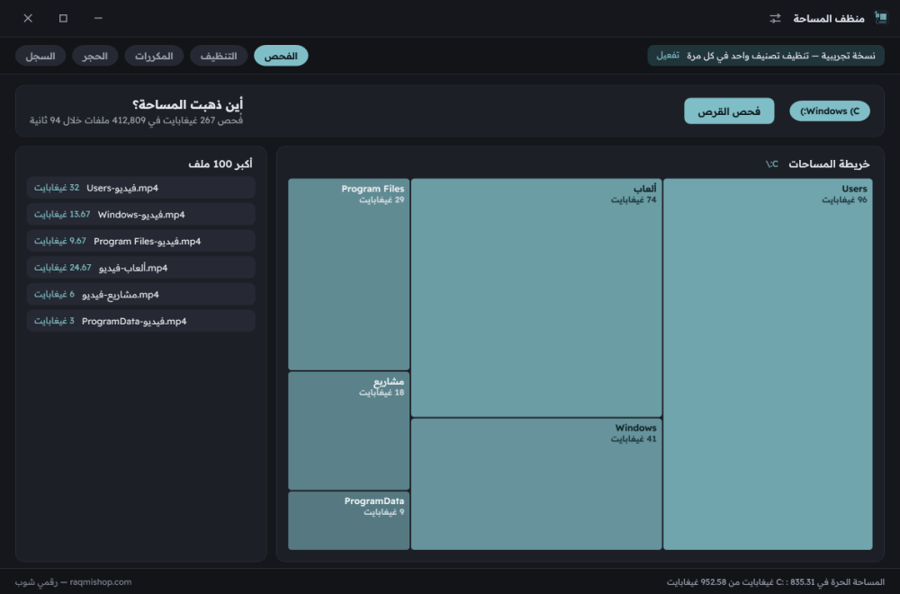900x594 pixels.
Task: Select the ألعاب 74 GB treemap block
Action: coord(536,297)
